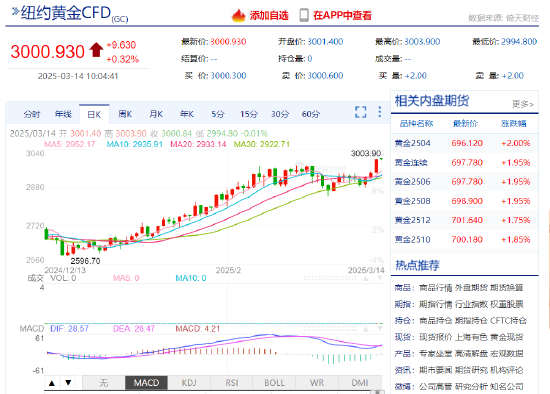550x394 pixels.
Task: Select the 日K chart tab
Action: click(94, 114)
